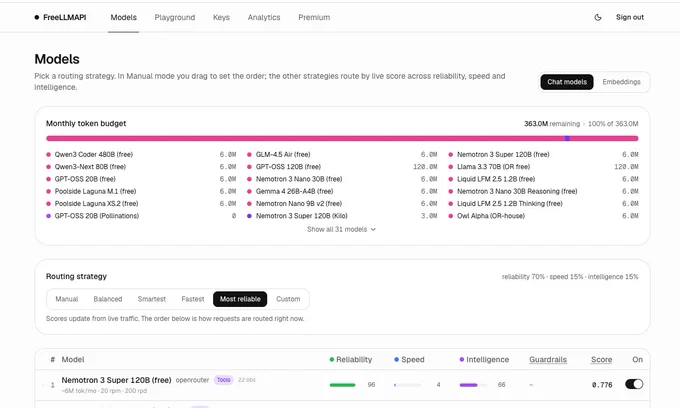Click the Nemotron row reliability bar
The image size is (680, 408).
(343, 385)
